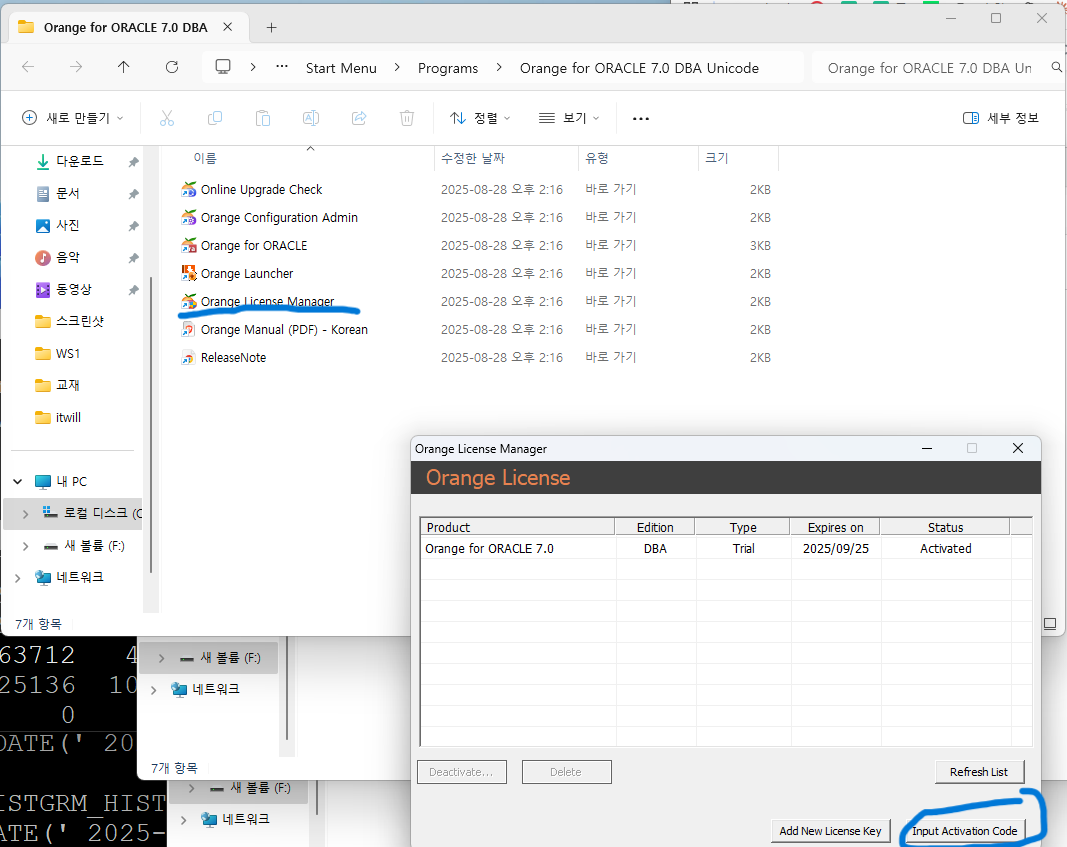The image size is (1067, 847).
Task: Click the Explorer search box
Action: point(930,68)
